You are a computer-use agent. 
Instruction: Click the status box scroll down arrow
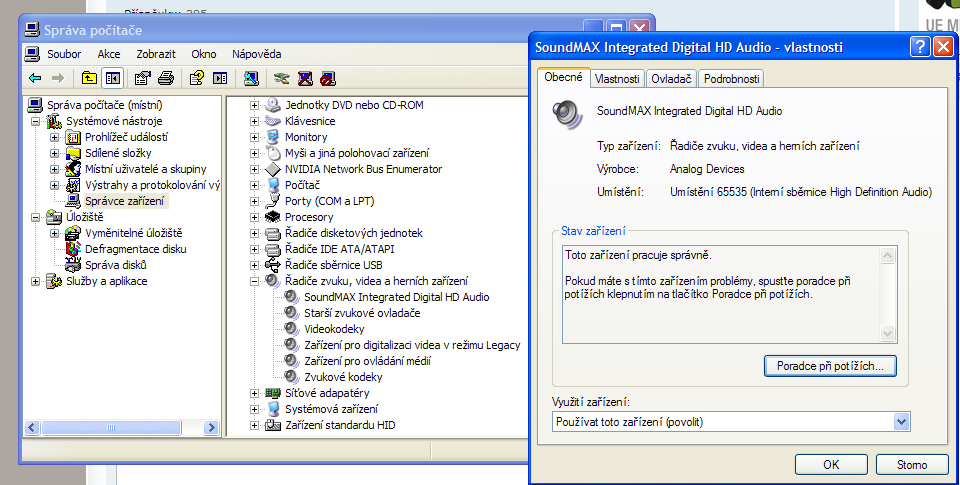888,333
